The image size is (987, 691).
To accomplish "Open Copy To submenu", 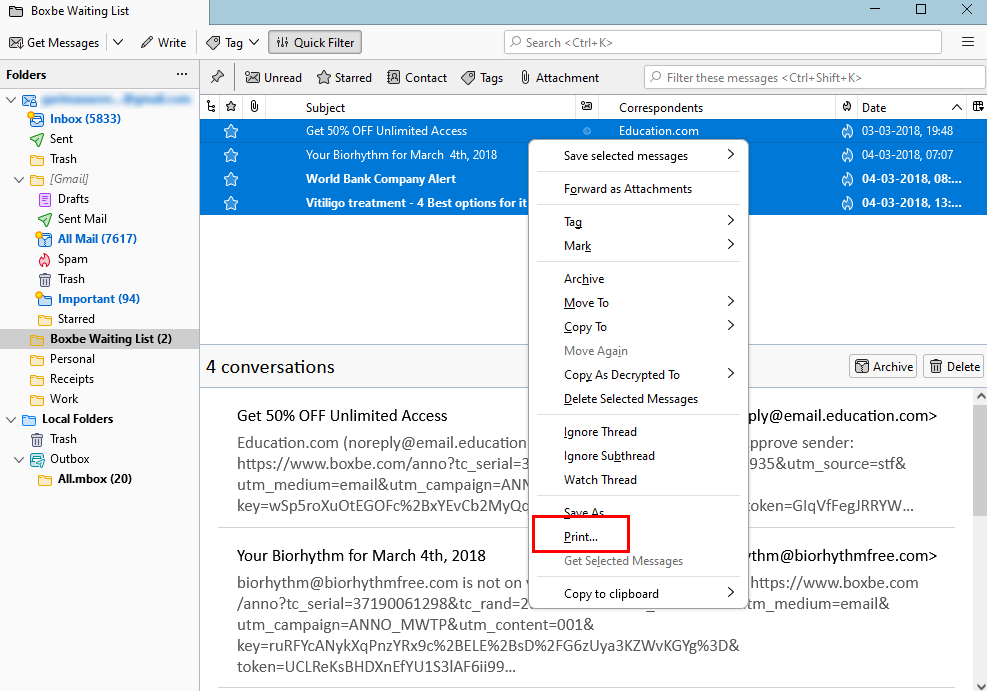I will [x=638, y=327].
